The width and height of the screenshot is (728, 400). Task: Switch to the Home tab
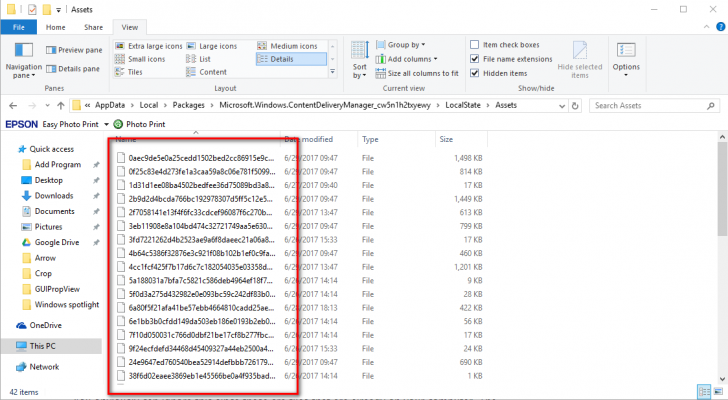pyautogui.click(x=56, y=27)
